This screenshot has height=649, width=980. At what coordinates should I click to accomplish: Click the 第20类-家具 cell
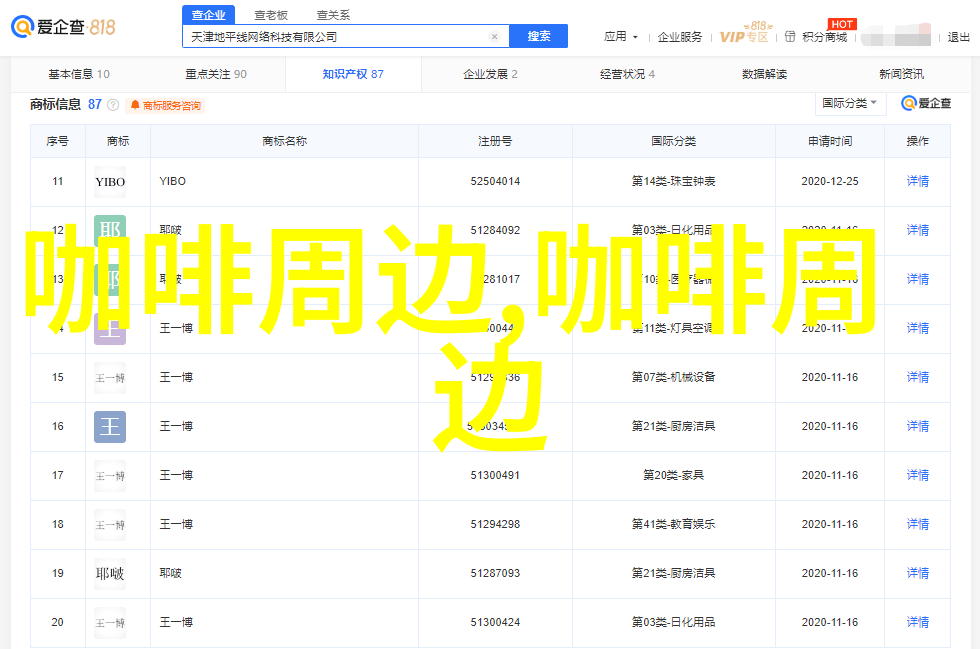pyautogui.click(x=673, y=475)
